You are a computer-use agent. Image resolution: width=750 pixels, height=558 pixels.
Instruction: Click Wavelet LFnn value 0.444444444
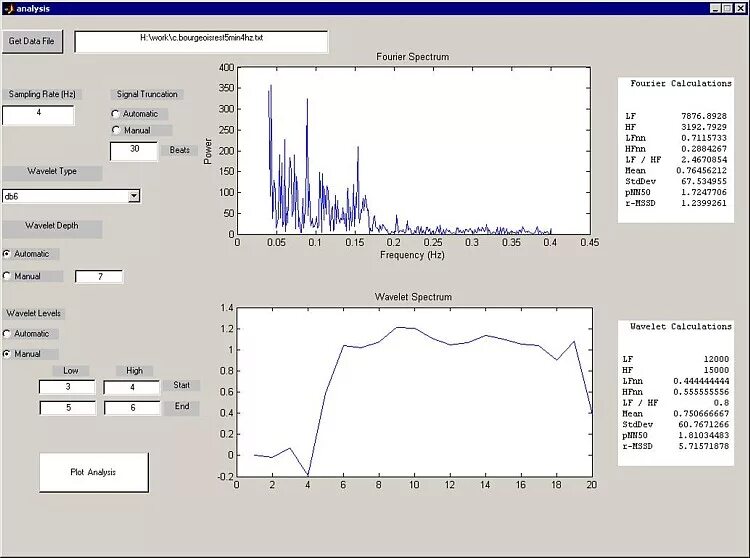tap(701, 381)
